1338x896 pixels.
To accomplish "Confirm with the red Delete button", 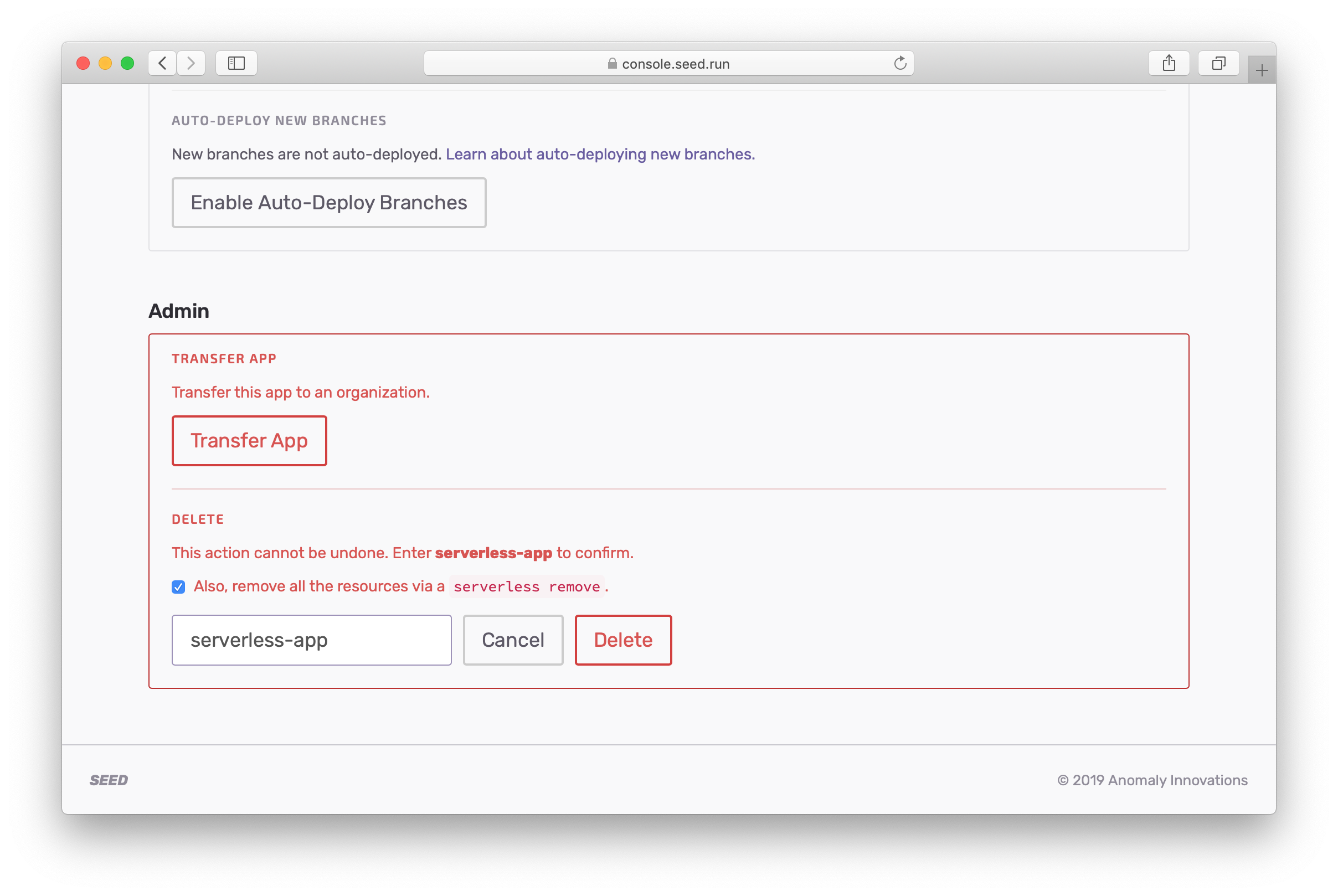I will point(622,640).
